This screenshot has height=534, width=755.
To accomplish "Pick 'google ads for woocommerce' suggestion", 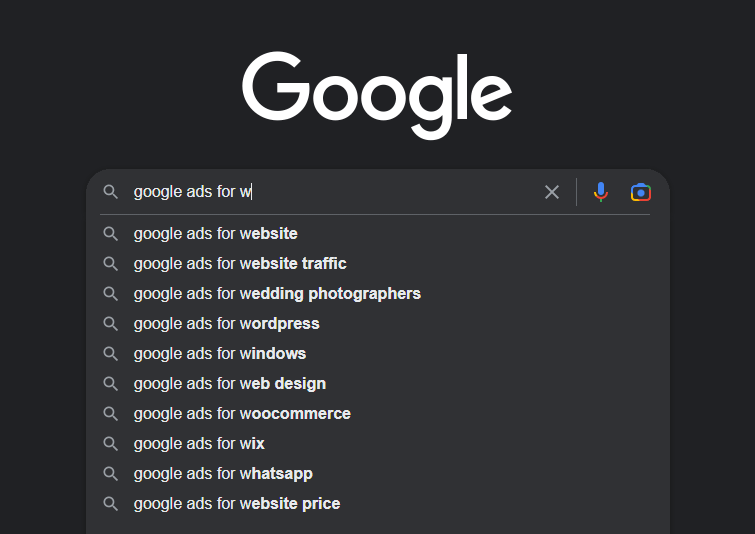I will pos(242,414).
